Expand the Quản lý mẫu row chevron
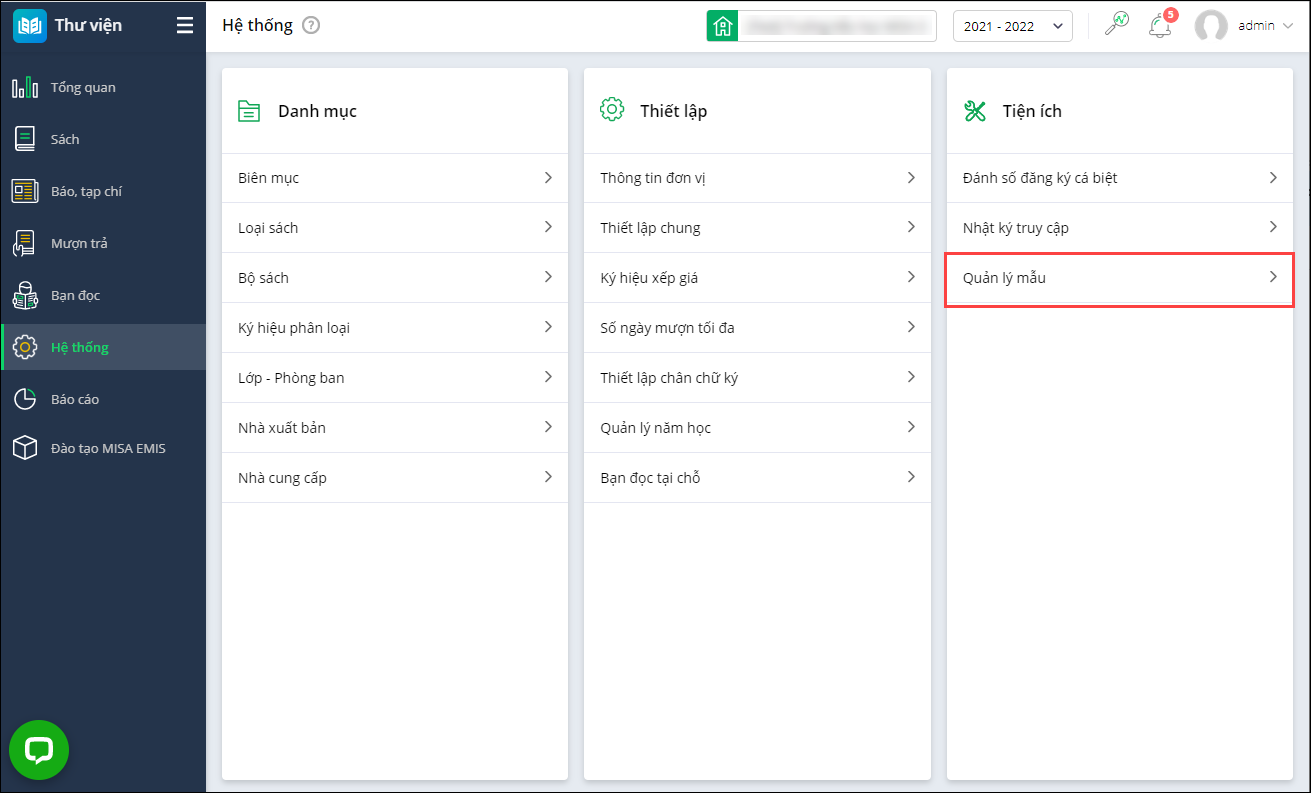Image resolution: width=1311 pixels, height=793 pixels. click(x=1273, y=277)
